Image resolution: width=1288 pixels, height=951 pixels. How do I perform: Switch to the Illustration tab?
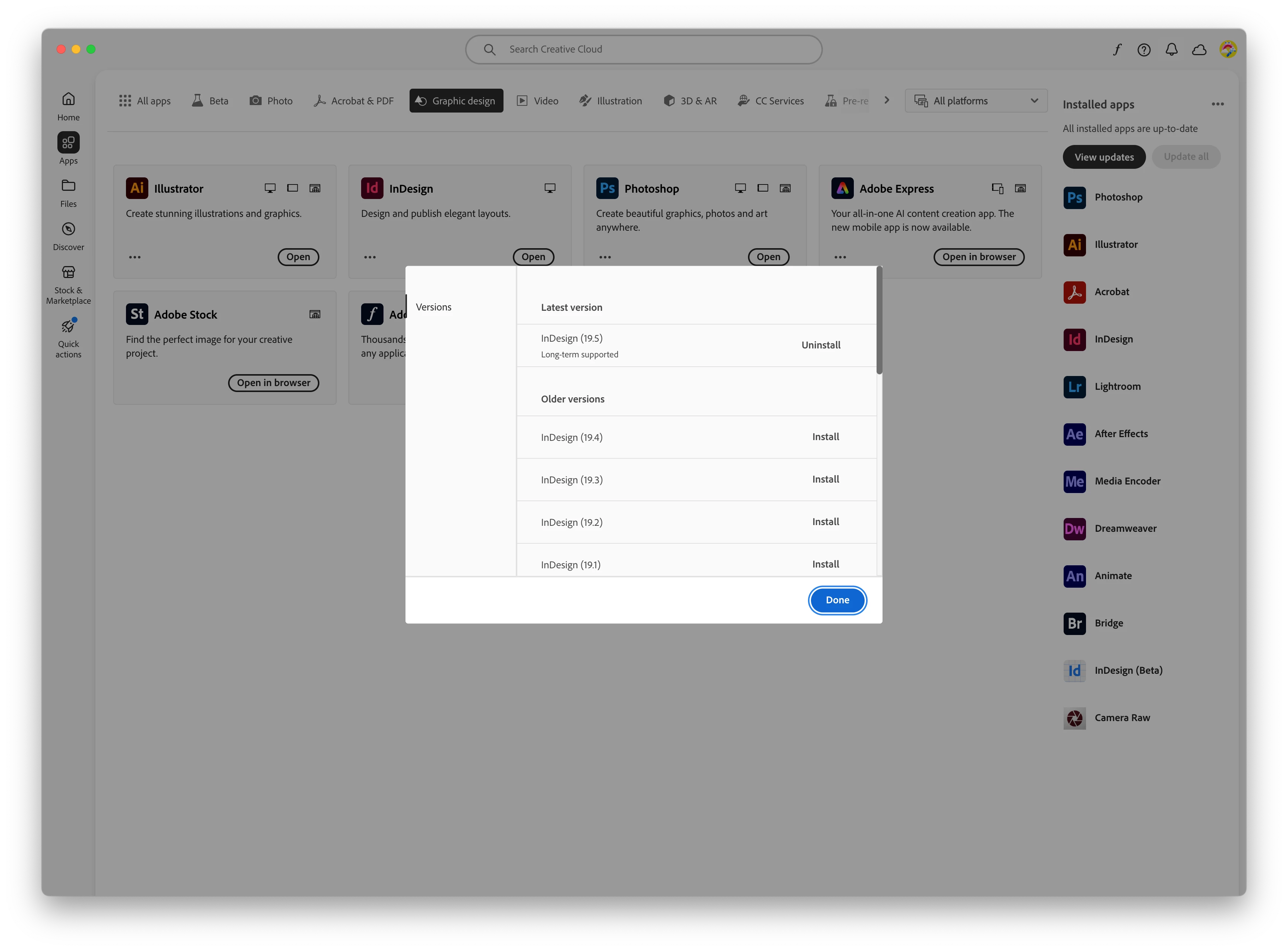coord(610,101)
